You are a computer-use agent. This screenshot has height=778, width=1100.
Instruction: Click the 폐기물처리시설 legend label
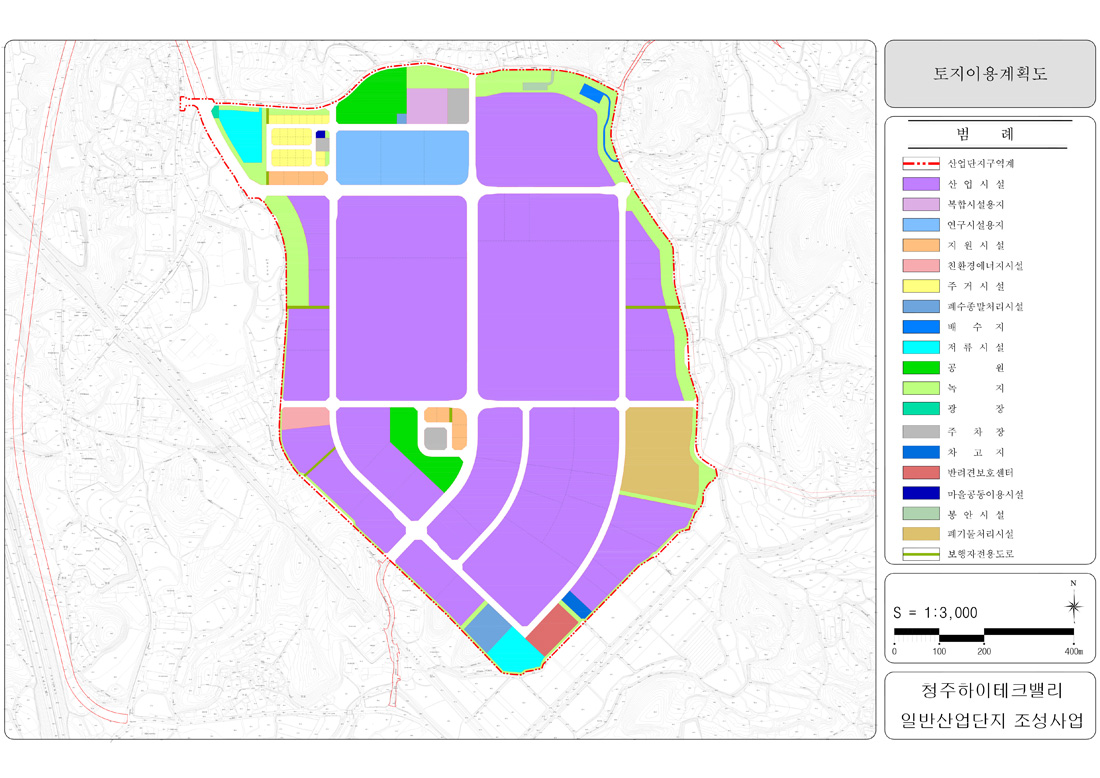point(981,534)
